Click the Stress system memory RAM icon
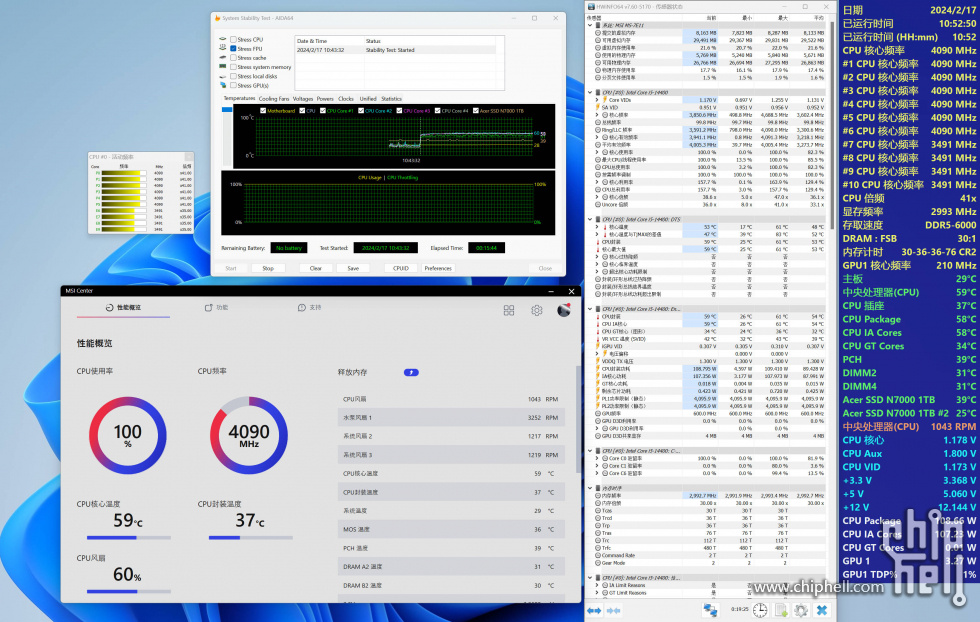The width and height of the screenshot is (980, 622). tap(222, 66)
